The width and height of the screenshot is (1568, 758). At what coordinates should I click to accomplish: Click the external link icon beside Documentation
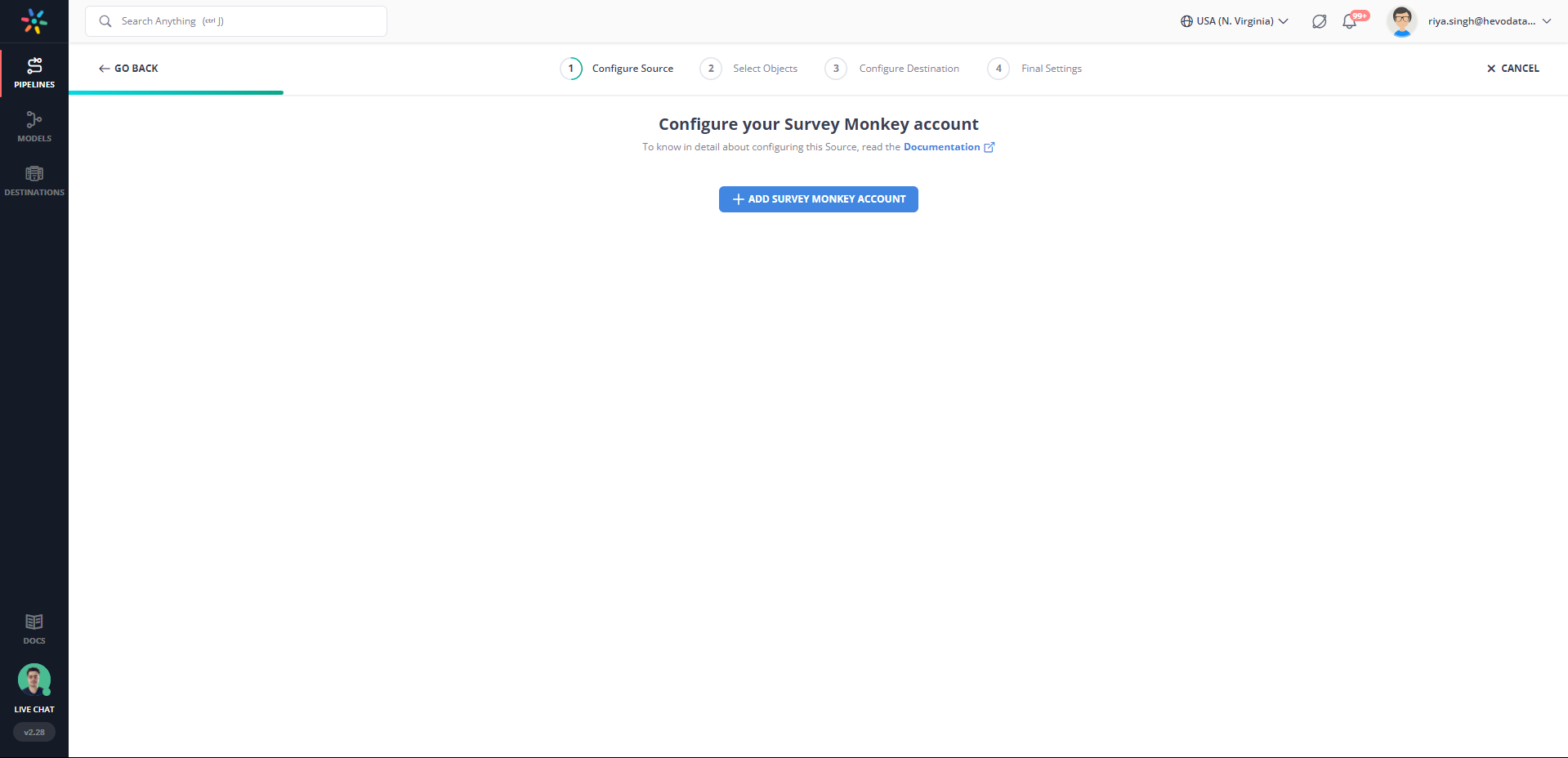(x=989, y=147)
